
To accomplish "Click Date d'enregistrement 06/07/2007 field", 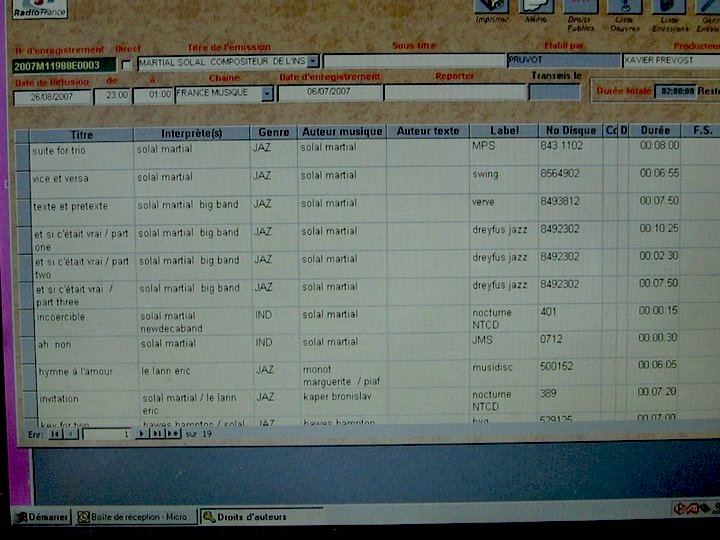I will (x=329, y=92).
